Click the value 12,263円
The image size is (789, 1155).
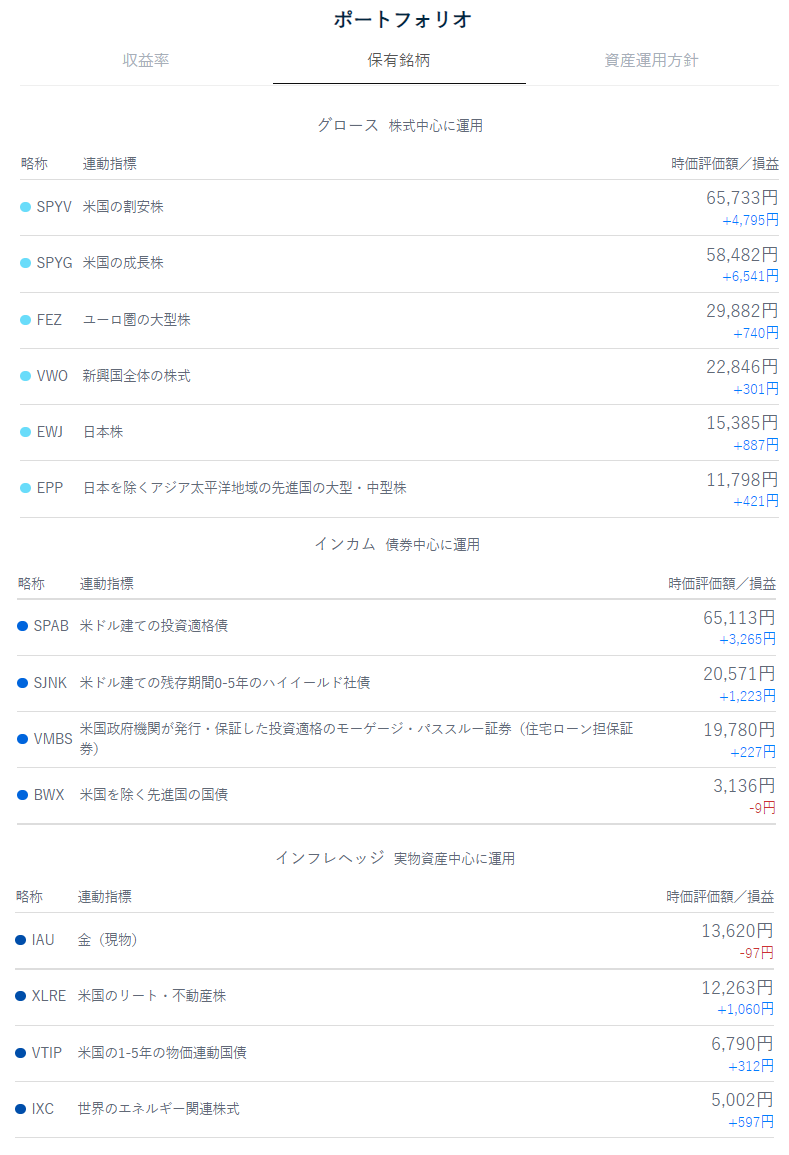pyautogui.click(x=737, y=988)
